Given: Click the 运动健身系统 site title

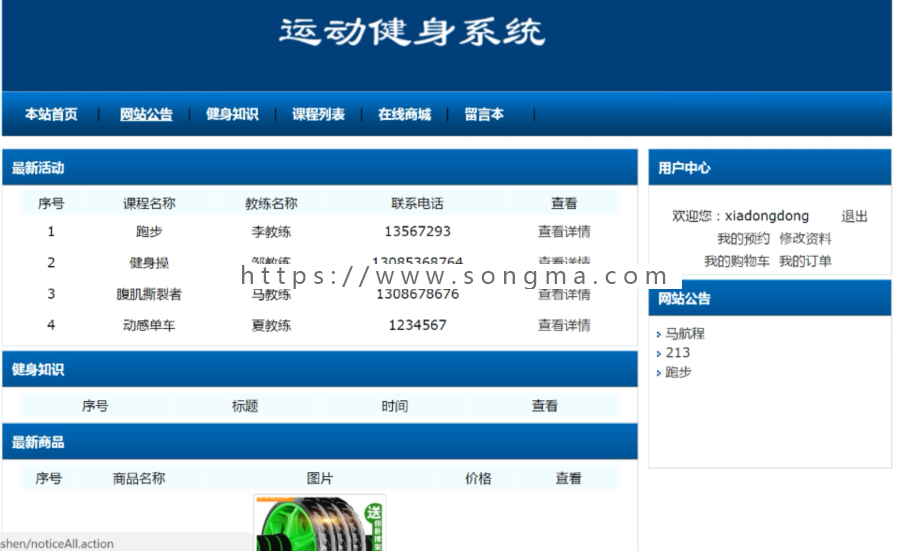Looking at the screenshot, I should tap(412, 32).
